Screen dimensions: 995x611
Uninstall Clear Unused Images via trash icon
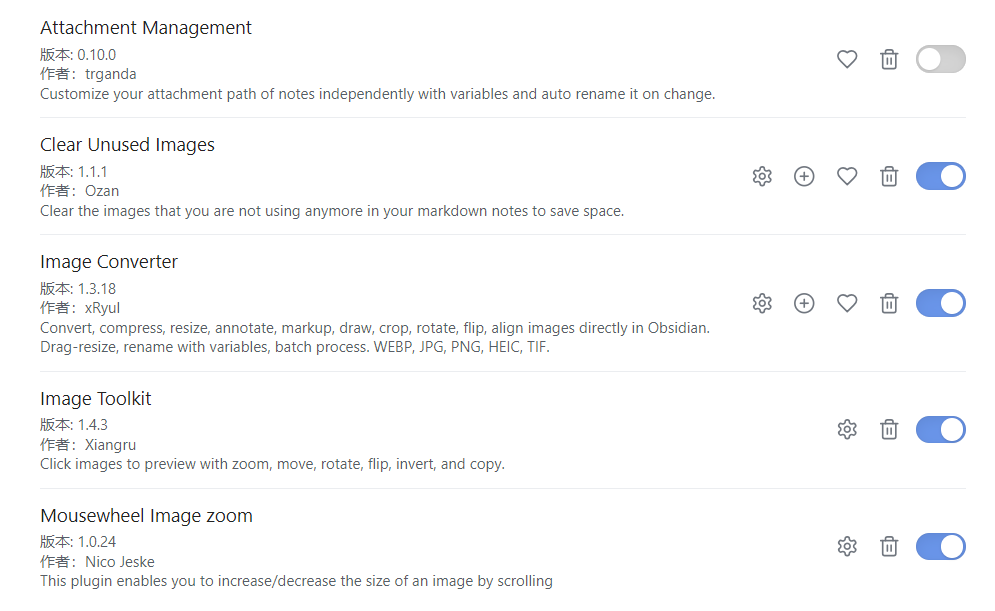889,176
